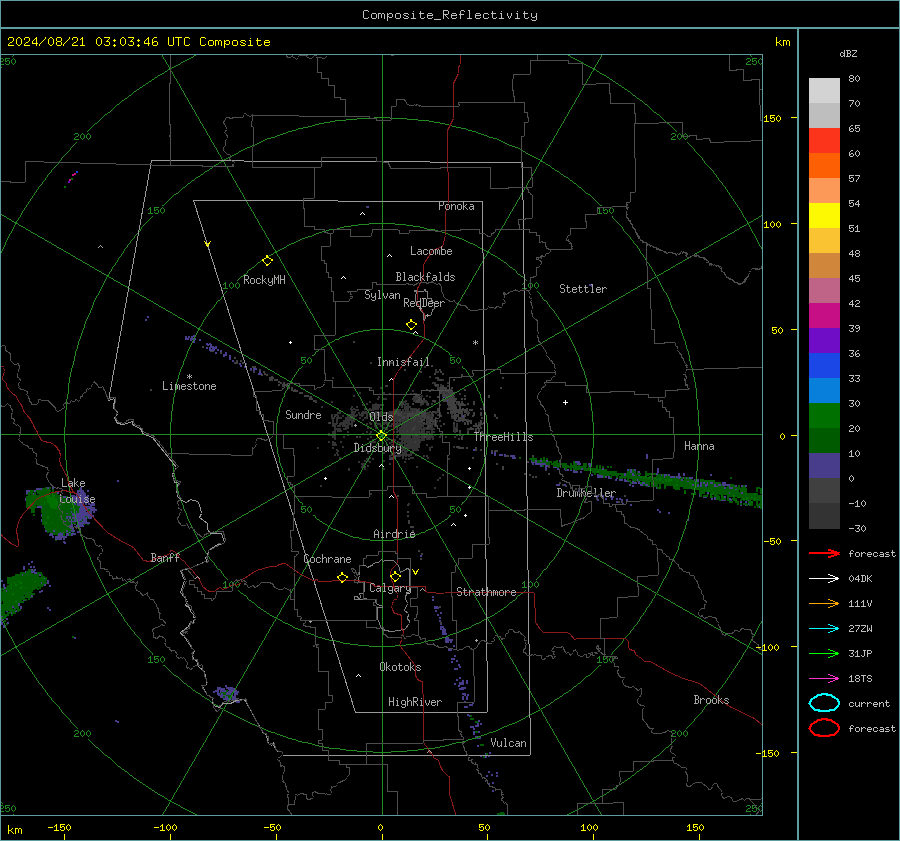Click the dBZ legend heading
Screen dimensions: 900x841
click(848, 54)
